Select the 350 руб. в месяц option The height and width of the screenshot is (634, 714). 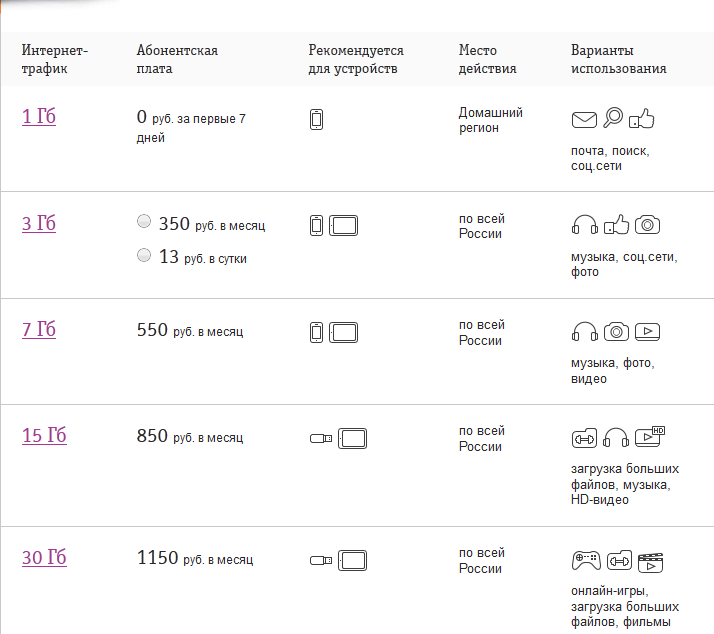[144, 222]
